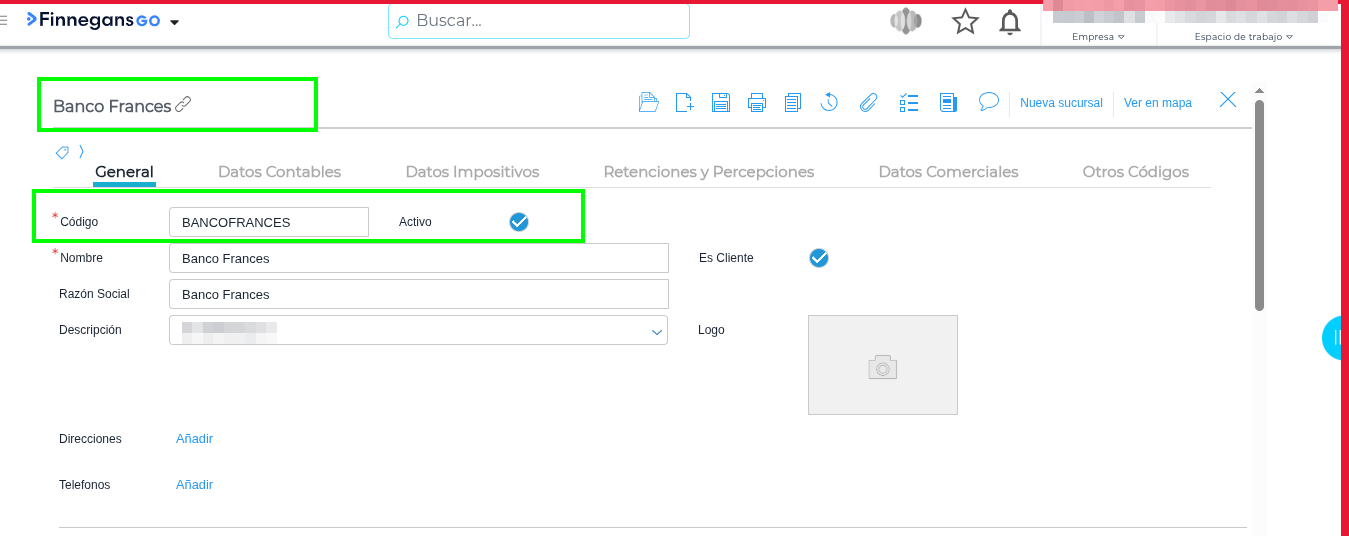Viewport: 1349px width, 536px height.
Task: Expand the Descripción dropdown
Action: pyautogui.click(x=657, y=331)
